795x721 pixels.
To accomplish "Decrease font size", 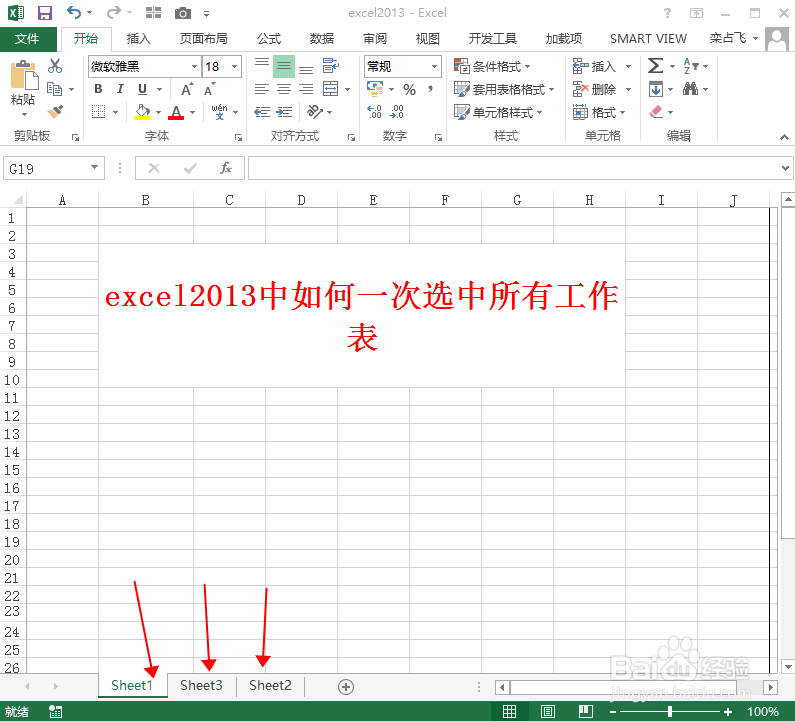I will [209, 89].
